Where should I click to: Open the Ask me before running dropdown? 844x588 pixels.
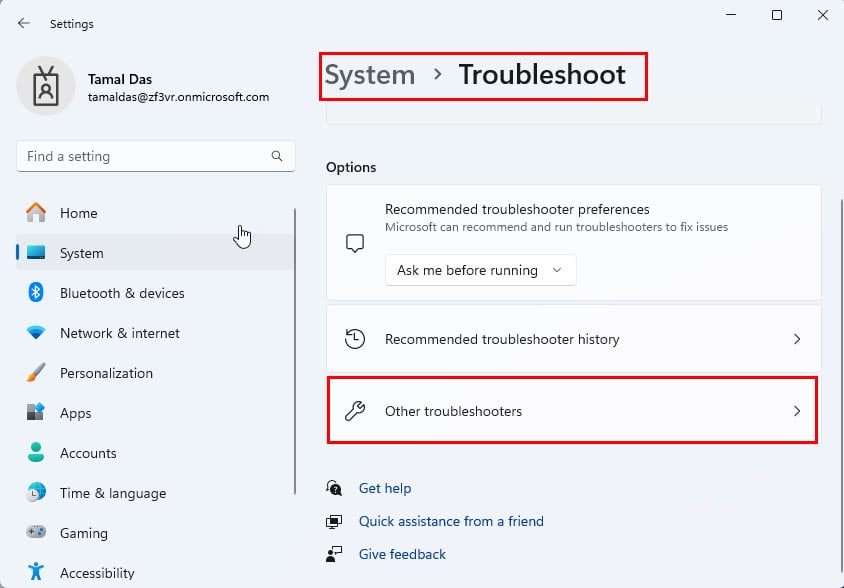[481, 270]
